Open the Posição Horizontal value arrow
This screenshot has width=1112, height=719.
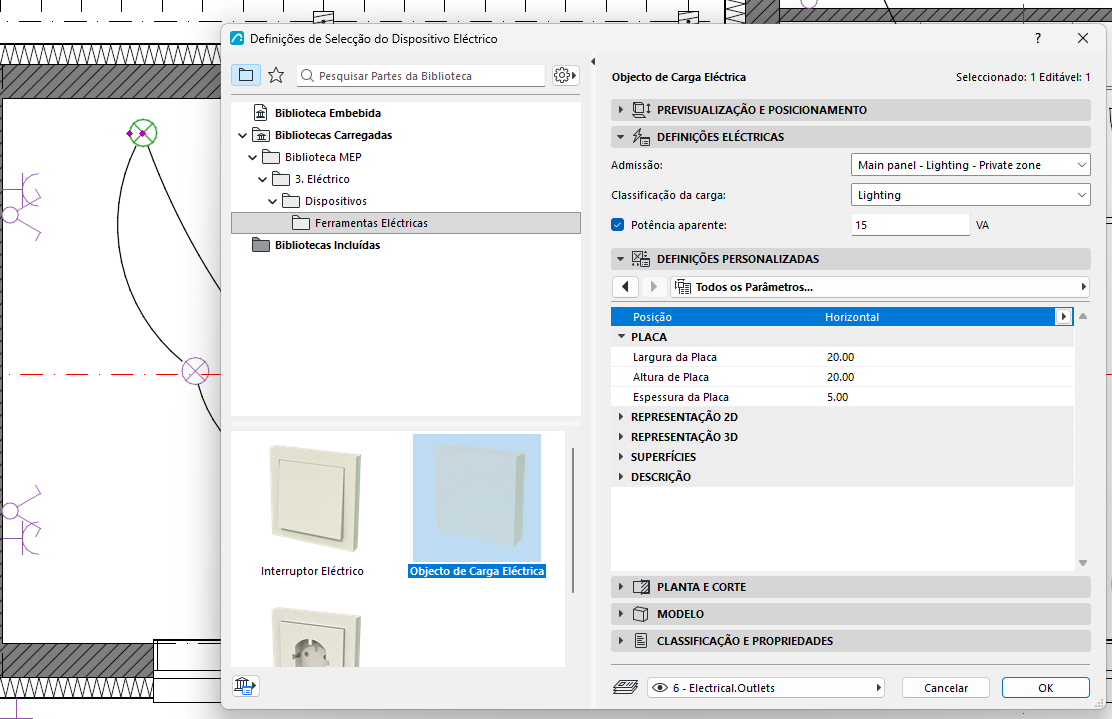tap(1063, 317)
